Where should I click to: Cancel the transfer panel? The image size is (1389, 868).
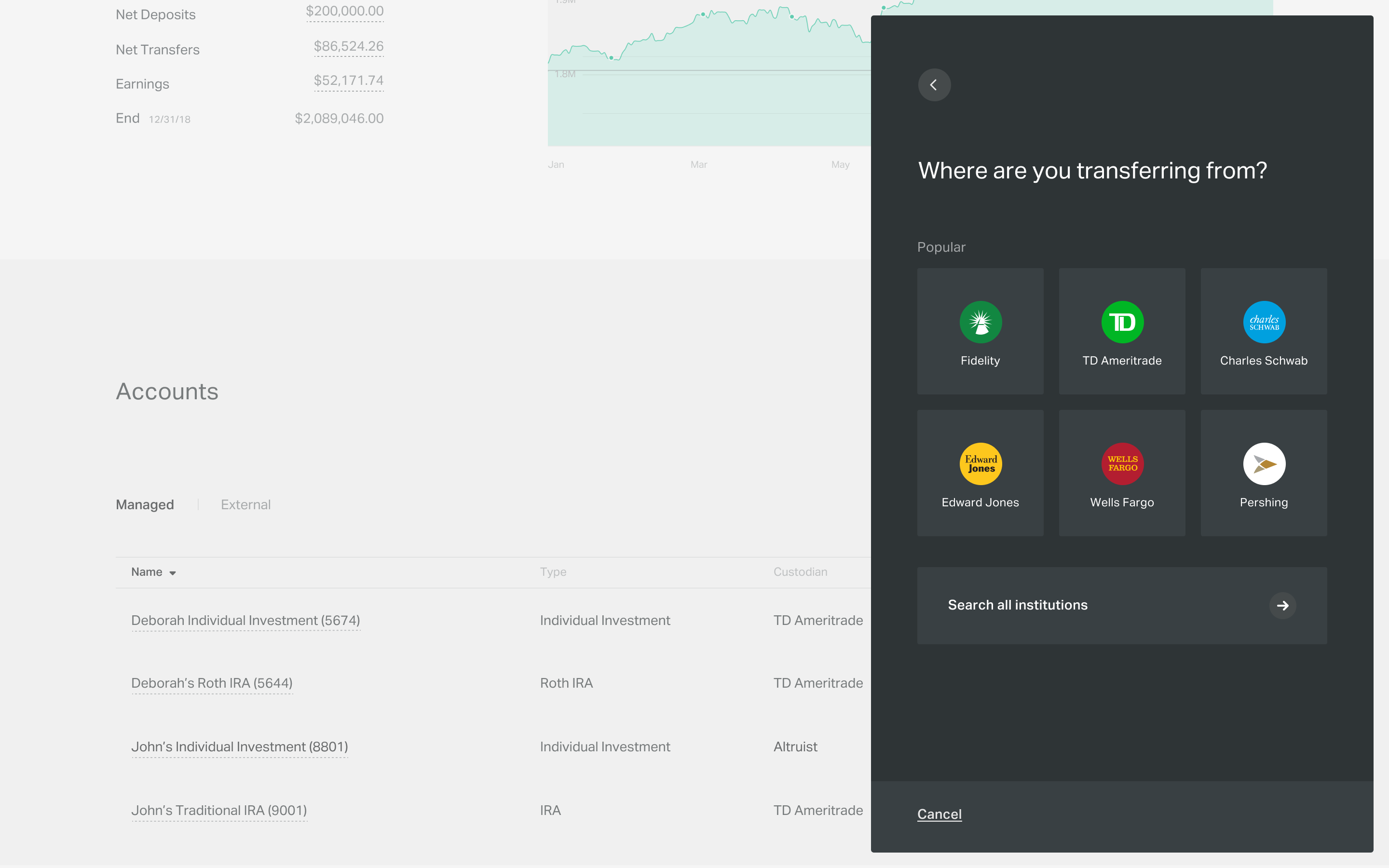coord(939,814)
